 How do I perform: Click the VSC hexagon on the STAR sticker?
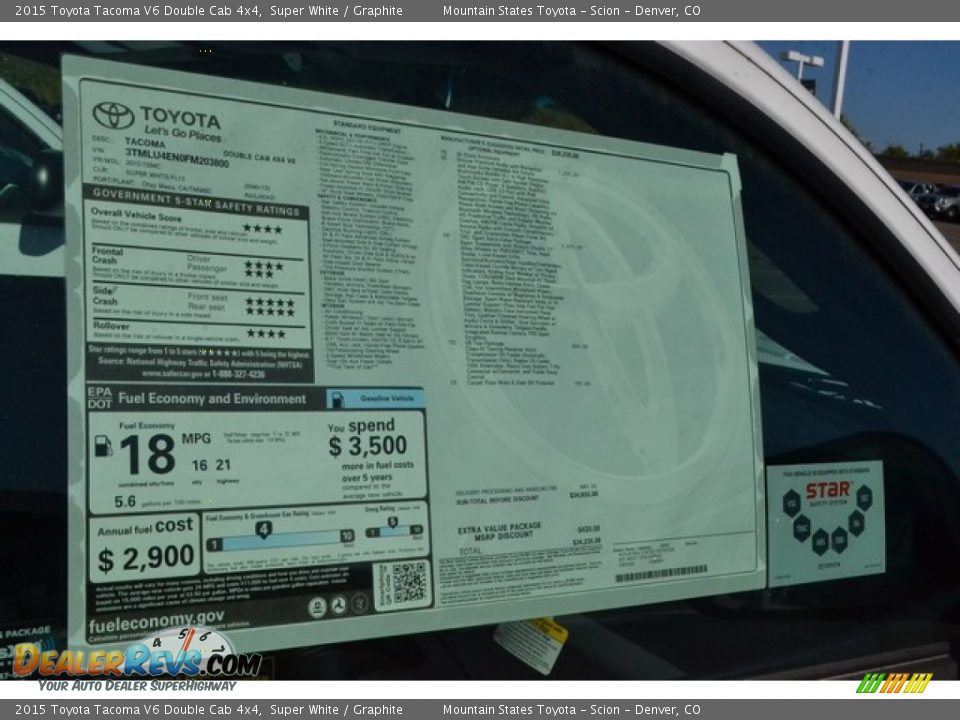(x=790, y=503)
